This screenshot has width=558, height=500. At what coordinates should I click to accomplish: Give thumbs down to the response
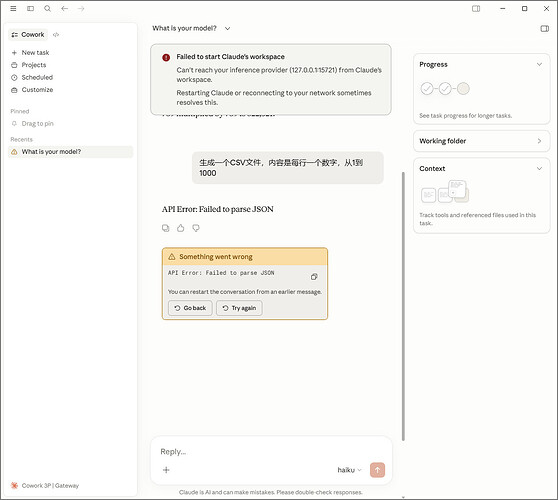tap(196, 228)
